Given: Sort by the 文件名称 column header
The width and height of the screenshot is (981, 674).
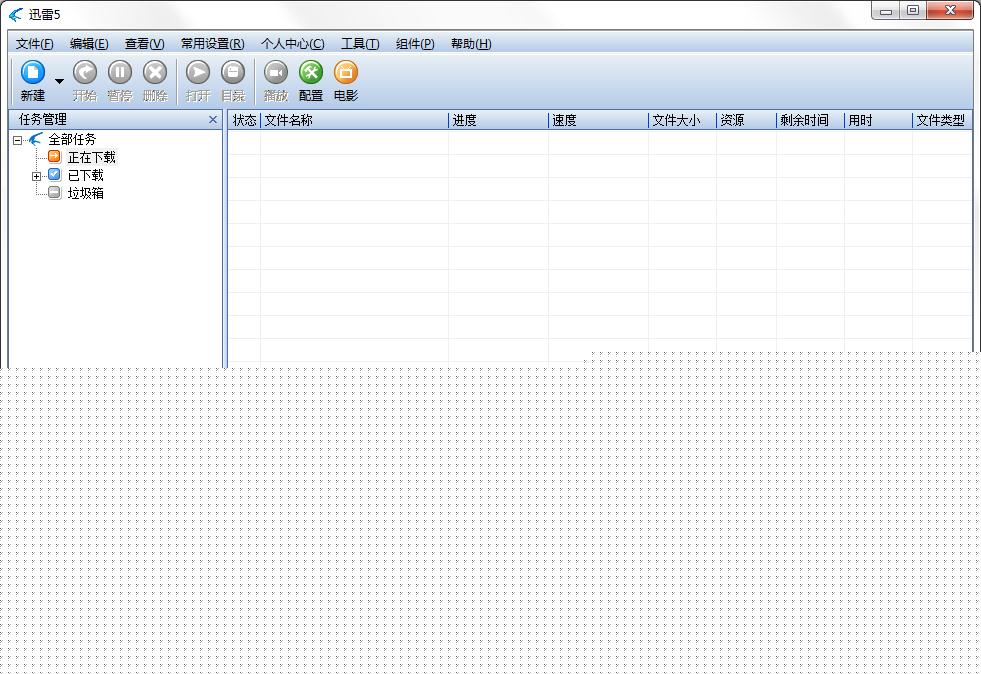Looking at the screenshot, I should [x=354, y=120].
